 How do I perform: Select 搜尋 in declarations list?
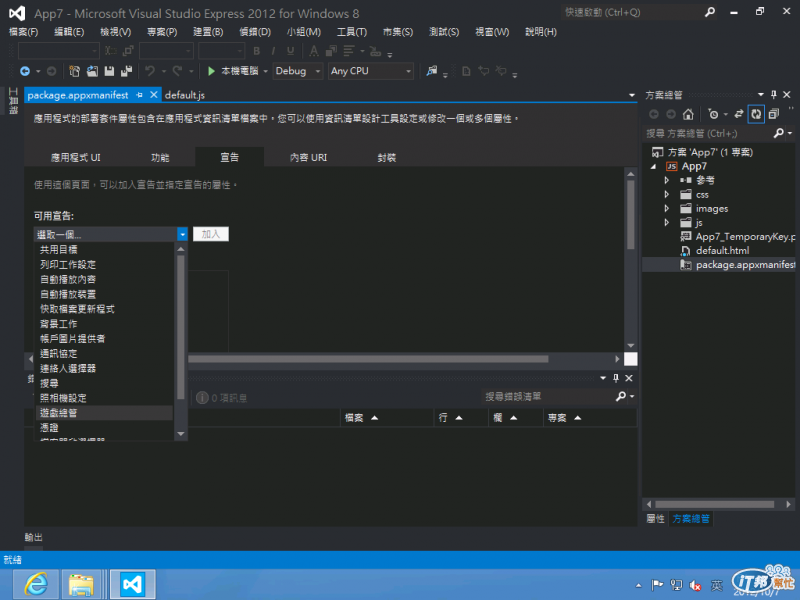pyautogui.click(x=105, y=383)
